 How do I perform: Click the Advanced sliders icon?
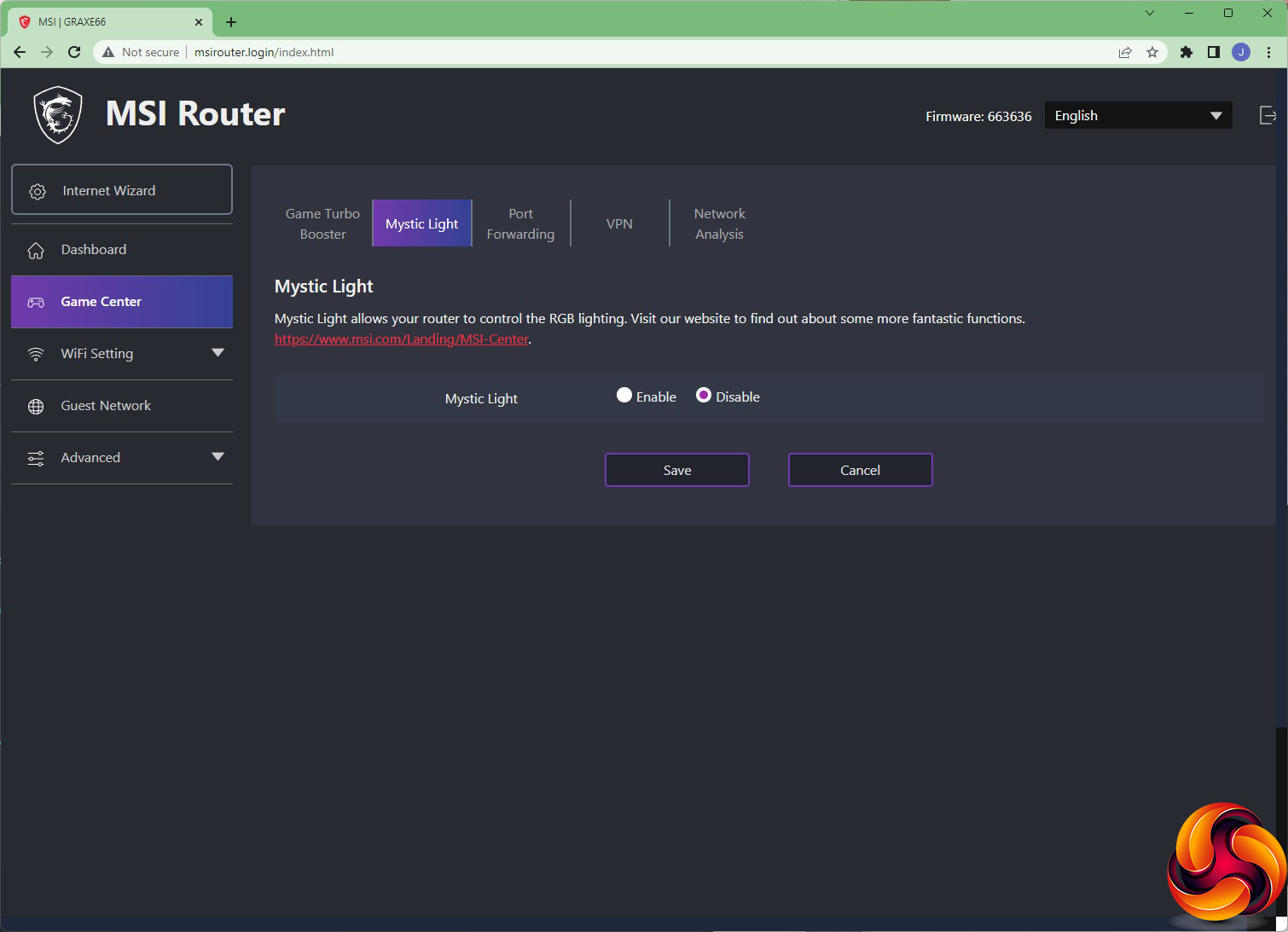tap(36, 459)
